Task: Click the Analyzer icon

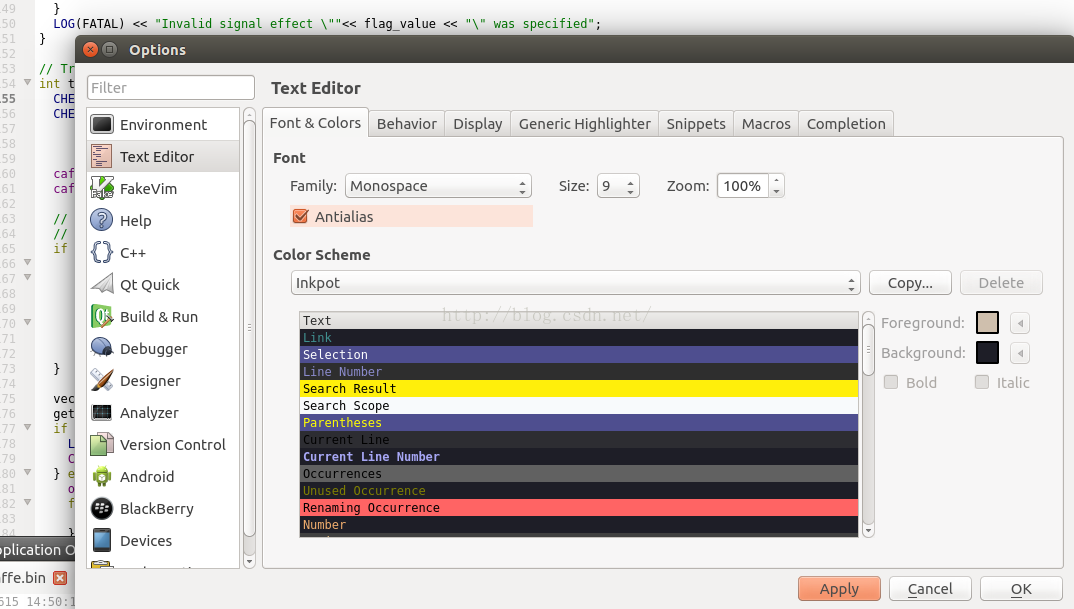Action: (101, 412)
